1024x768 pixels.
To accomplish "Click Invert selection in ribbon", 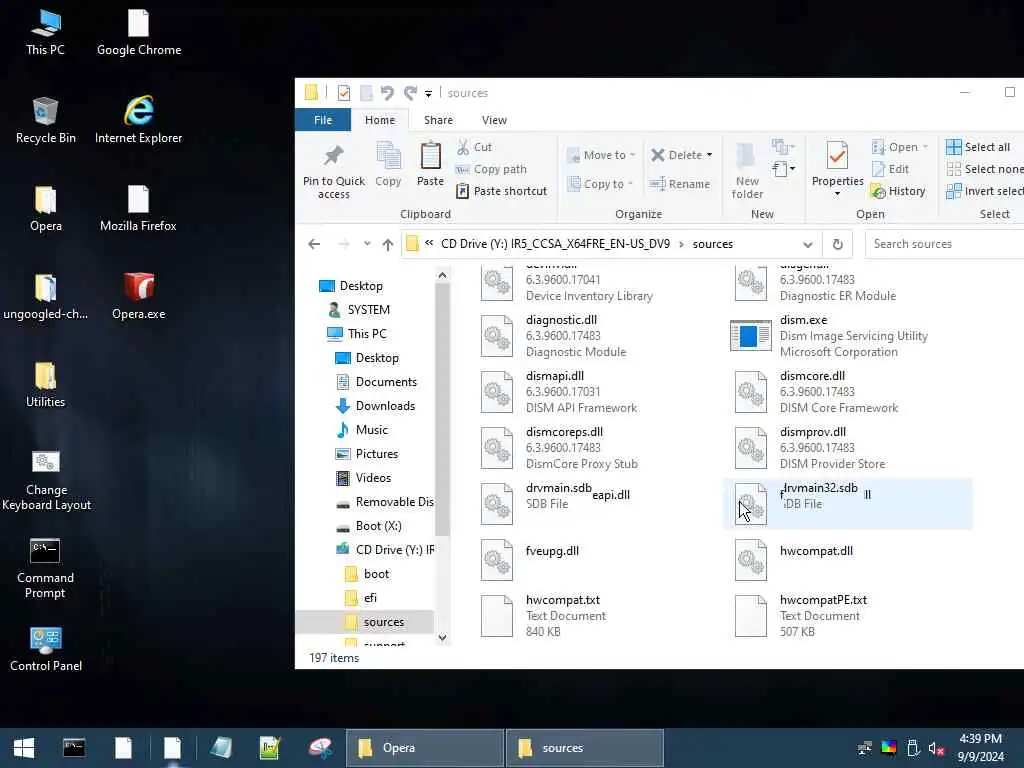I will [985, 191].
